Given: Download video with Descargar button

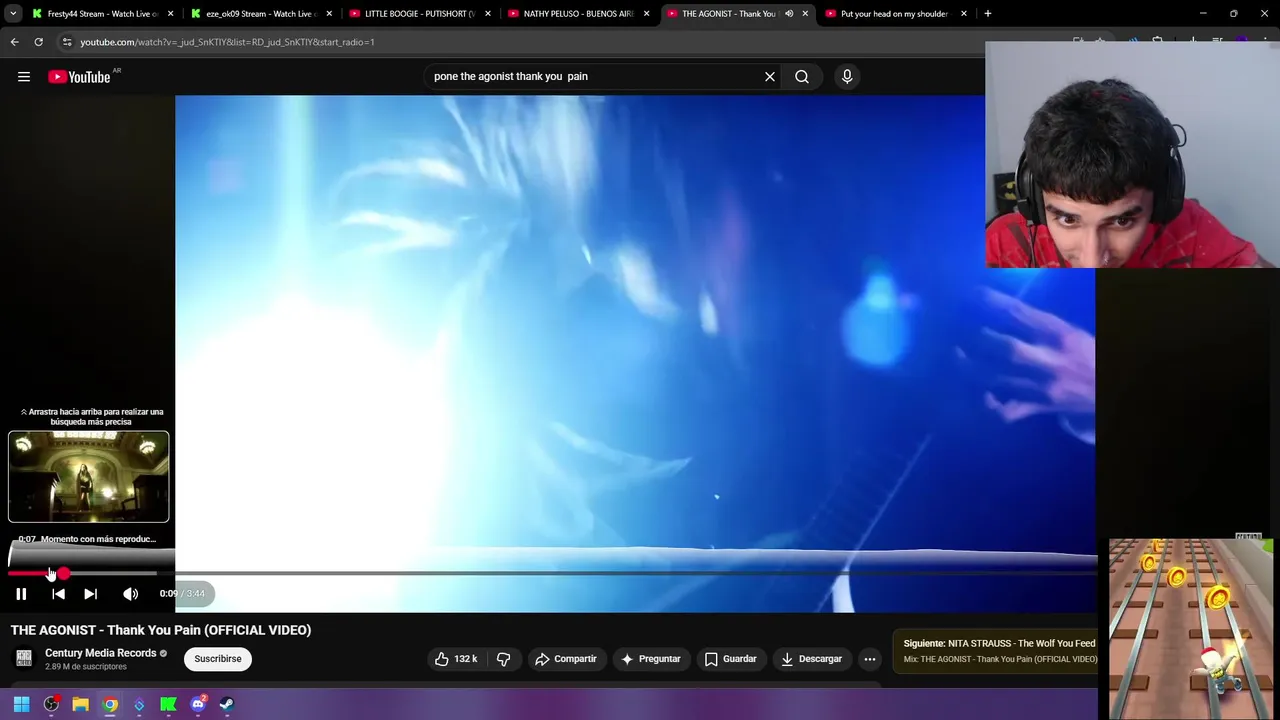Looking at the screenshot, I should (x=812, y=659).
